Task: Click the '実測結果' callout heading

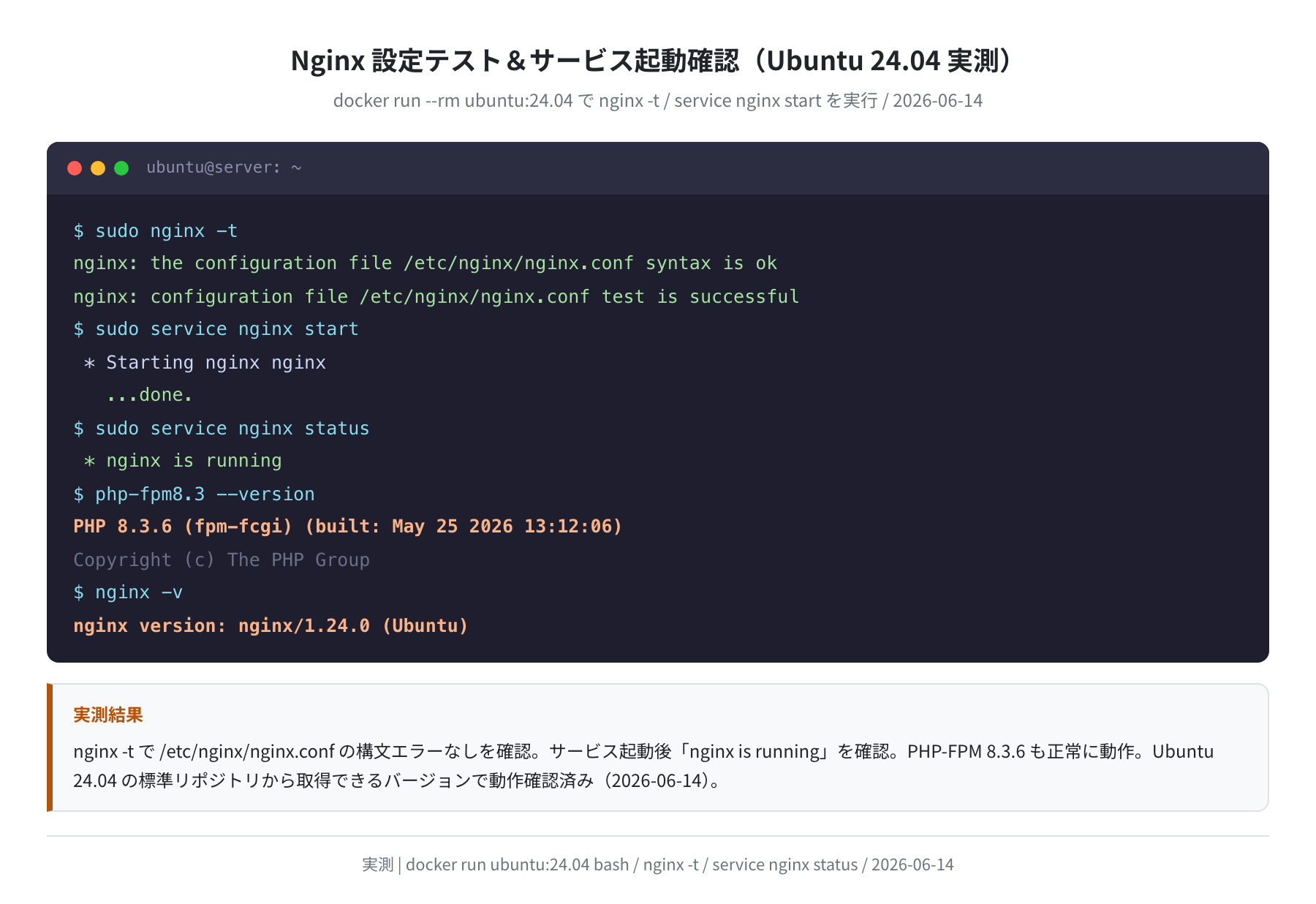Action: click(x=108, y=715)
